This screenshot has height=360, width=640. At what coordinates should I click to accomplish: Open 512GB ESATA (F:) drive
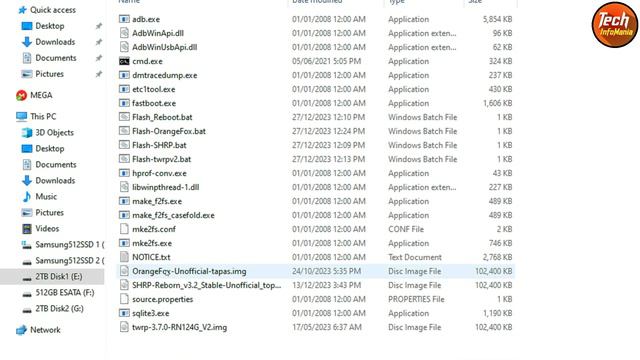click(64, 292)
